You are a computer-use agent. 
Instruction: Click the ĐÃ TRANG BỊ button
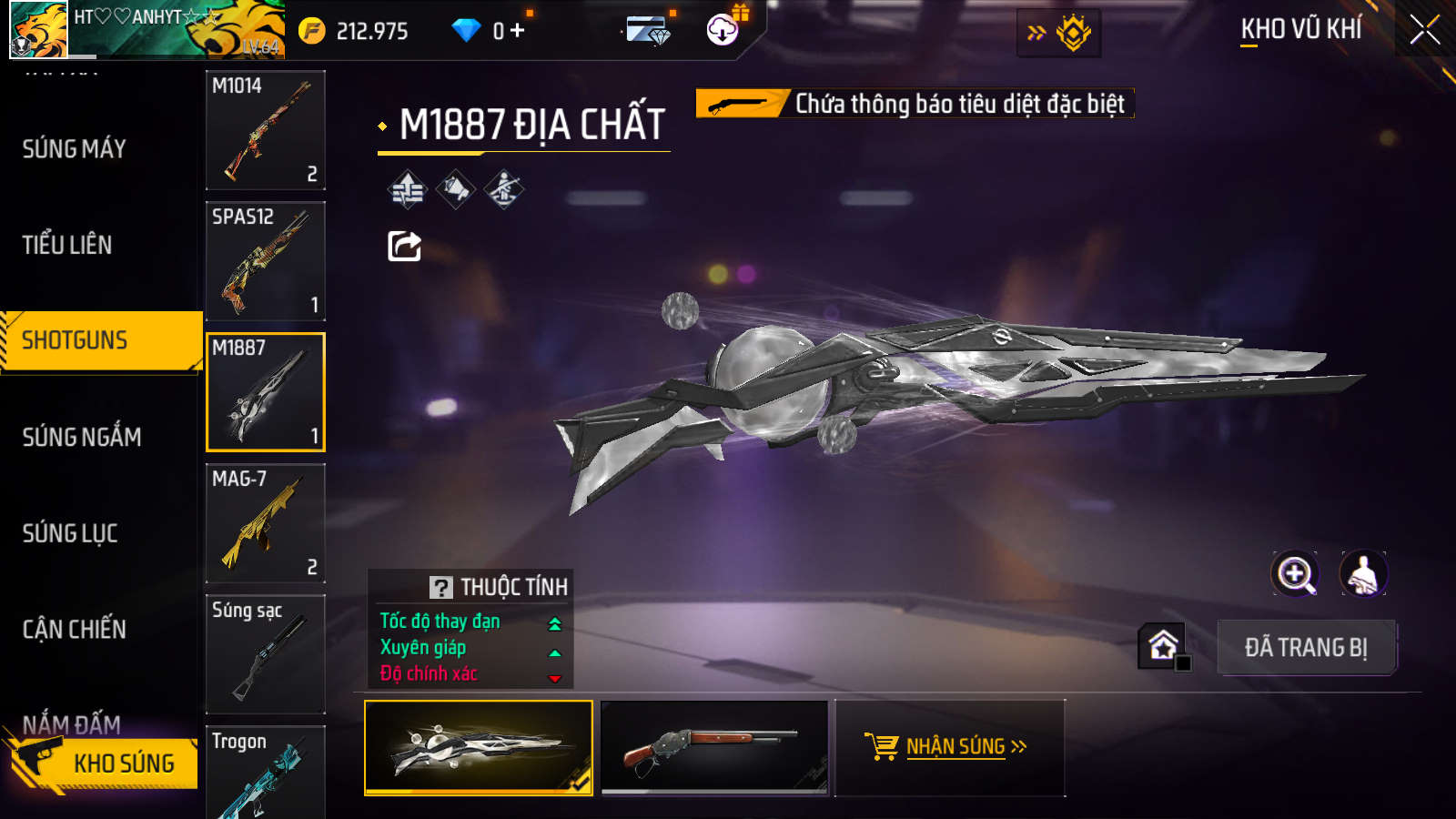pos(1306,647)
